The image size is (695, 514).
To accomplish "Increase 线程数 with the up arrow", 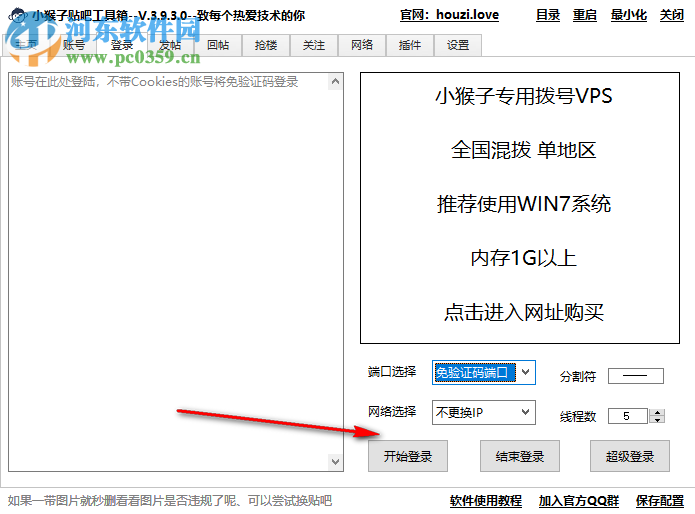I will coord(657,413).
